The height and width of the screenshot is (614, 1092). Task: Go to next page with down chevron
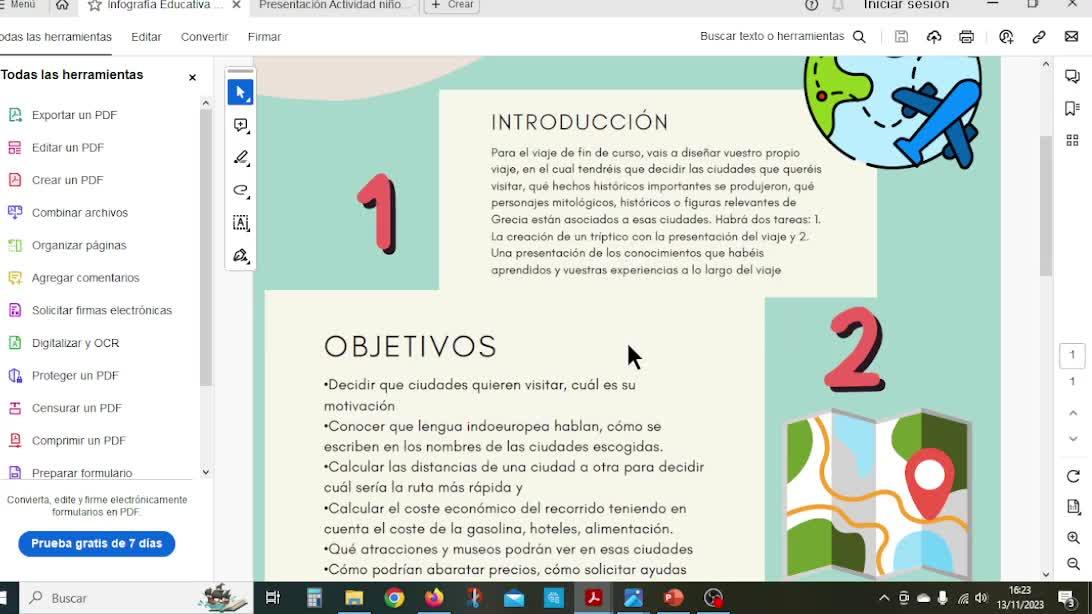tap(1072, 439)
